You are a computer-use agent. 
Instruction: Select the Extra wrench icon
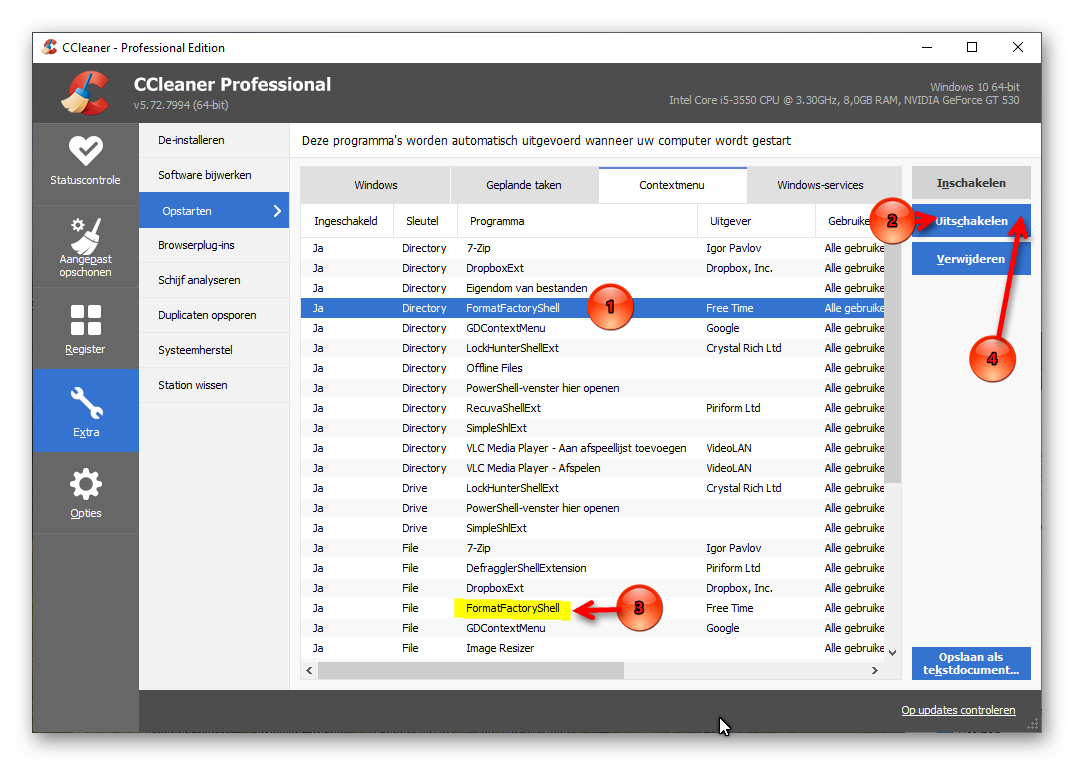[86, 403]
